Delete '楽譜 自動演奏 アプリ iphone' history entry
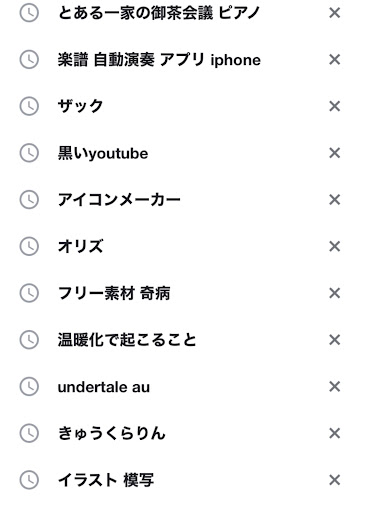The height and width of the screenshot is (512, 365). (334, 60)
